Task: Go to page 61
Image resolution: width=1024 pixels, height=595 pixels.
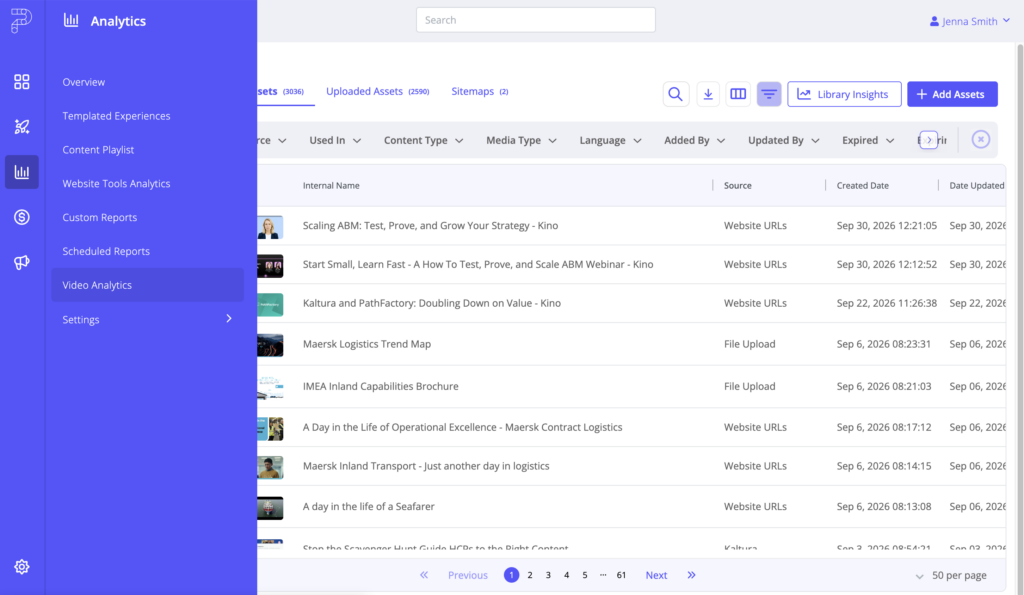Action: coord(621,575)
